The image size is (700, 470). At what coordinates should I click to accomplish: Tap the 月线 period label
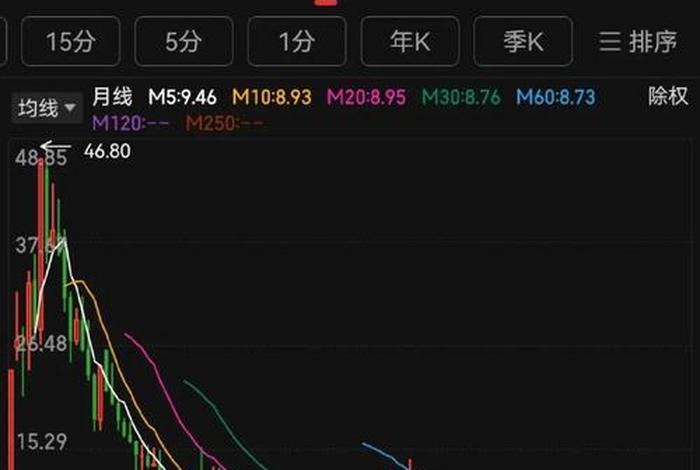(112, 96)
